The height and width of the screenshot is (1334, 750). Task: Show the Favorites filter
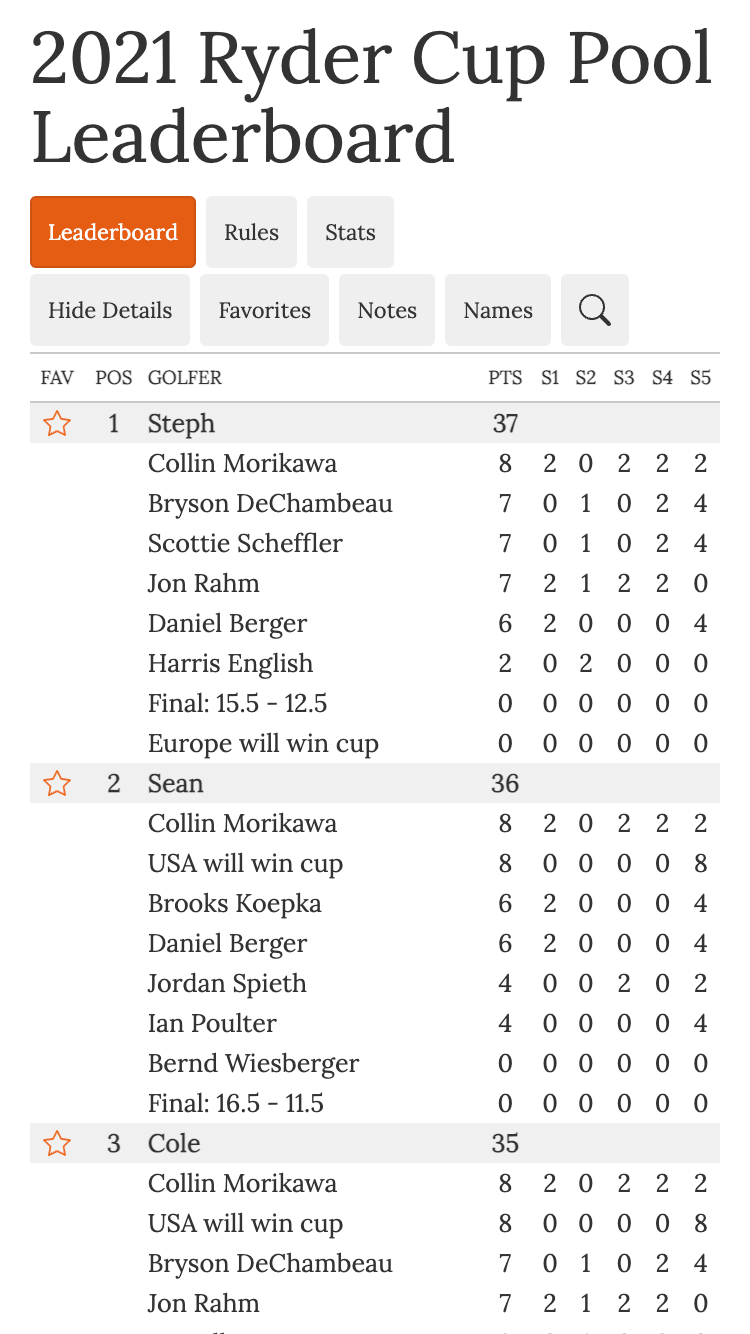pyautogui.click(x=264, y=310)
